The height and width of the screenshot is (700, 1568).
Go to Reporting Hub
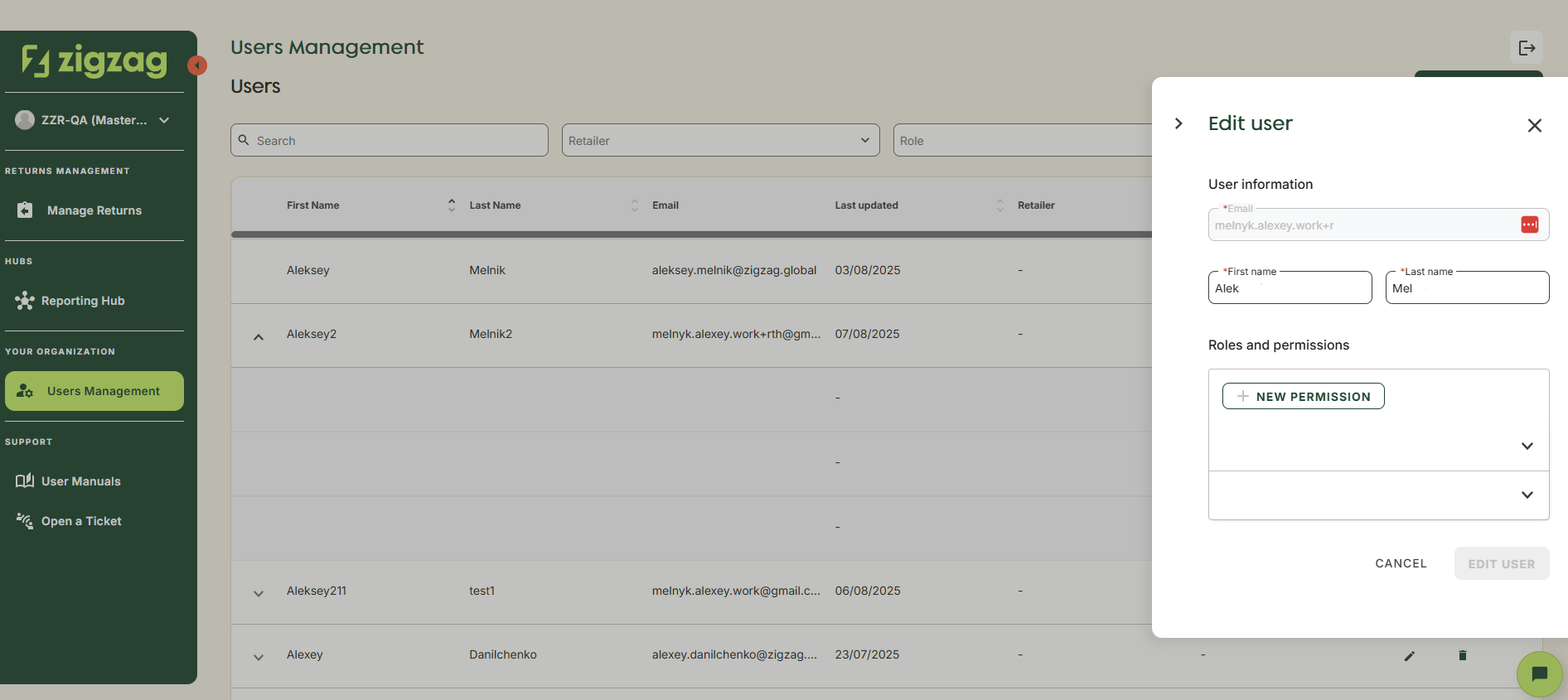83,301
